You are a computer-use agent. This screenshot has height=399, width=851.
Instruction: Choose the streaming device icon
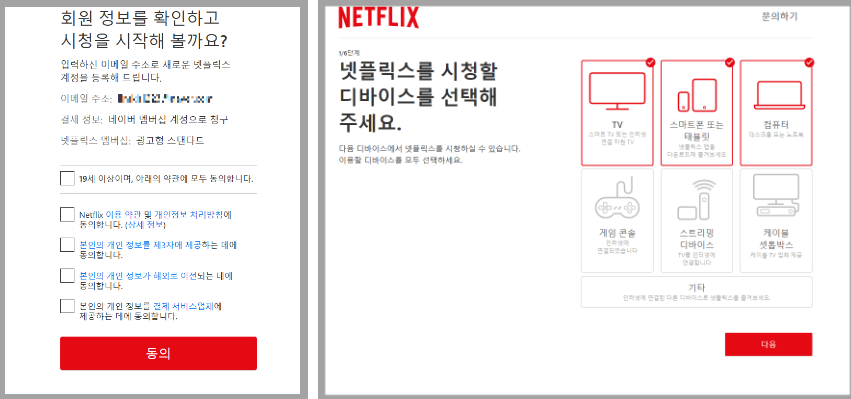695,199
